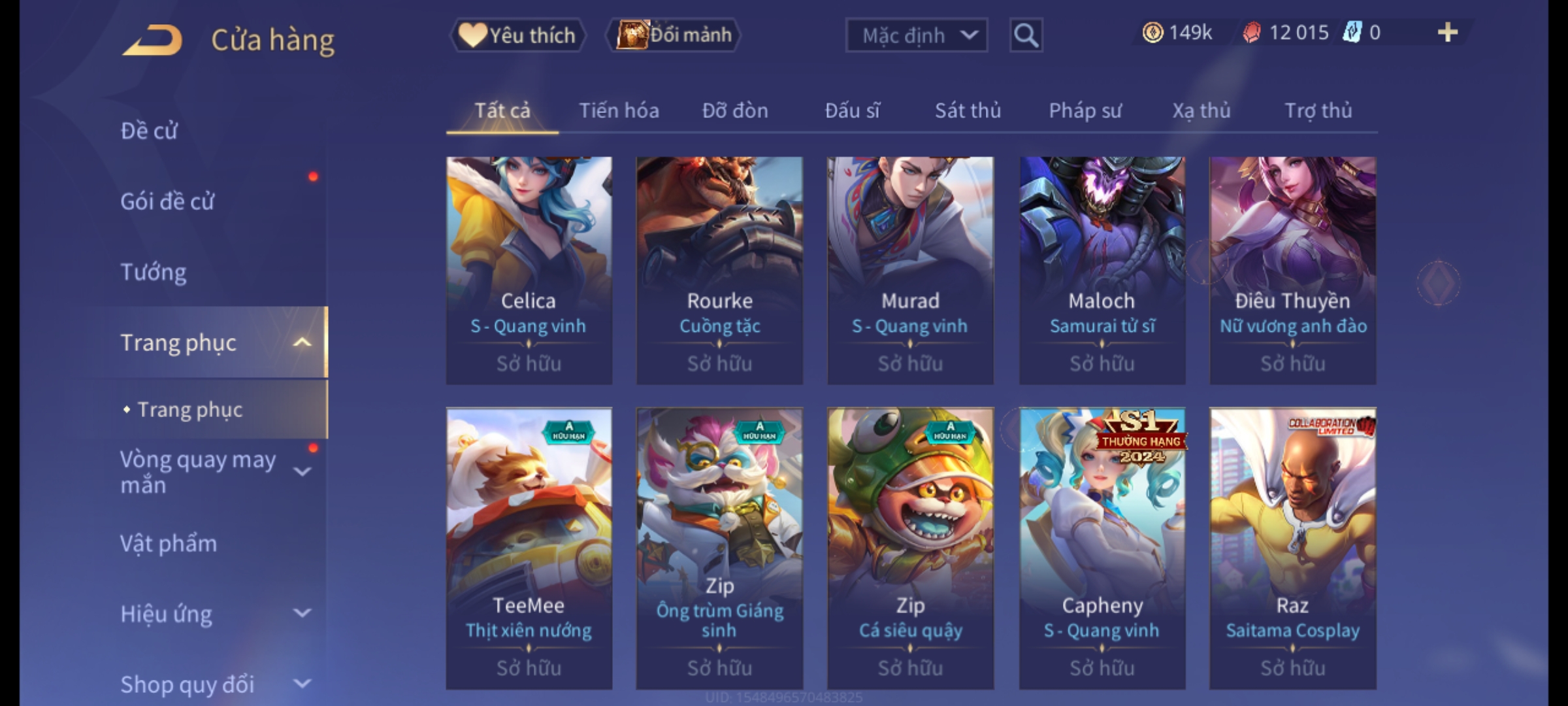Tap the blue ticket currency icon
1568x706 pixels.
(x=1351, y=33)
